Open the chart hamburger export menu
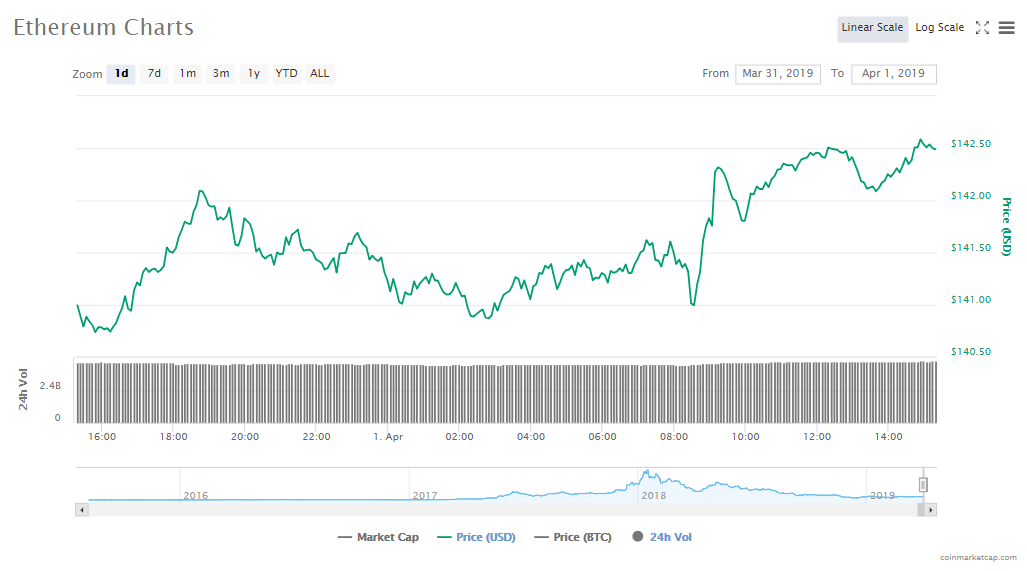This screenshot has height=571, width=1027. pyautogui.click(x=1006, y=28)
